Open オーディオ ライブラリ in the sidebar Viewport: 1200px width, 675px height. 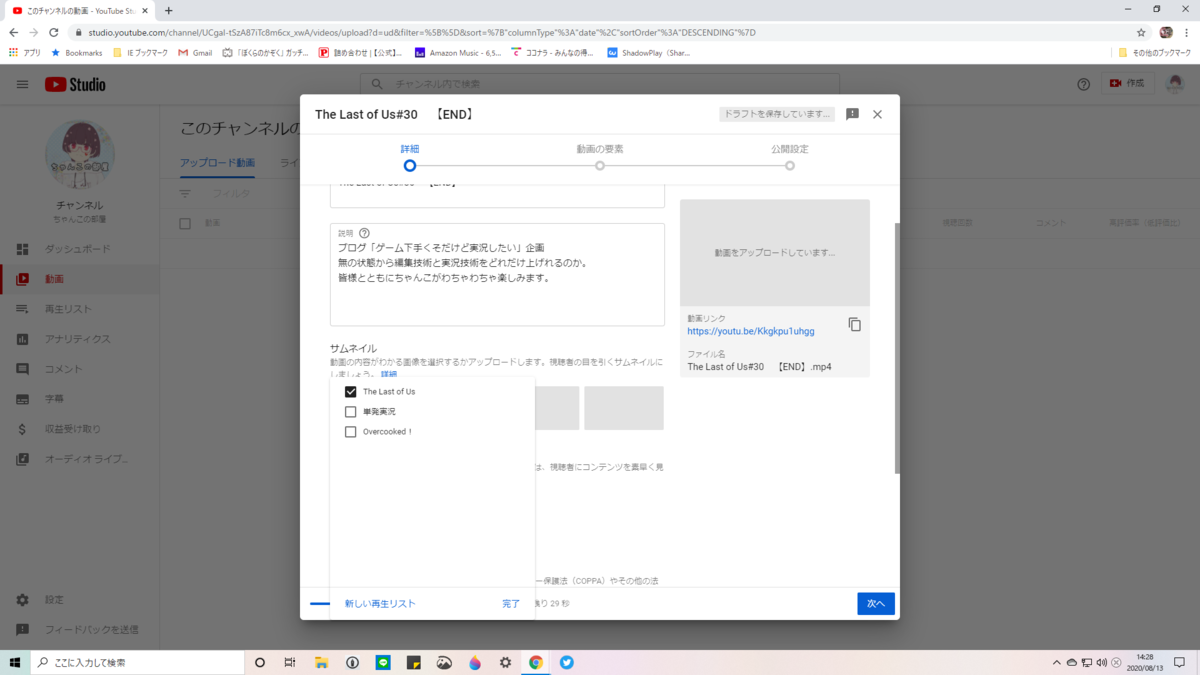coord(80,459)
